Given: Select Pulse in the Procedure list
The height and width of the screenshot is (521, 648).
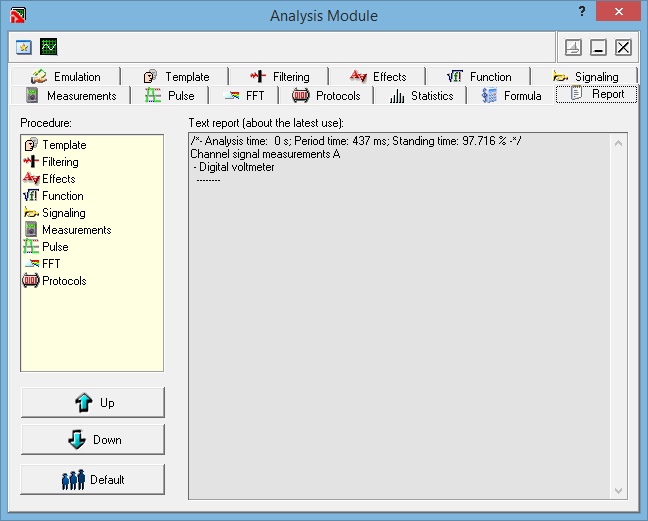Looking at the screenshot, I should [x=55, y=247].
